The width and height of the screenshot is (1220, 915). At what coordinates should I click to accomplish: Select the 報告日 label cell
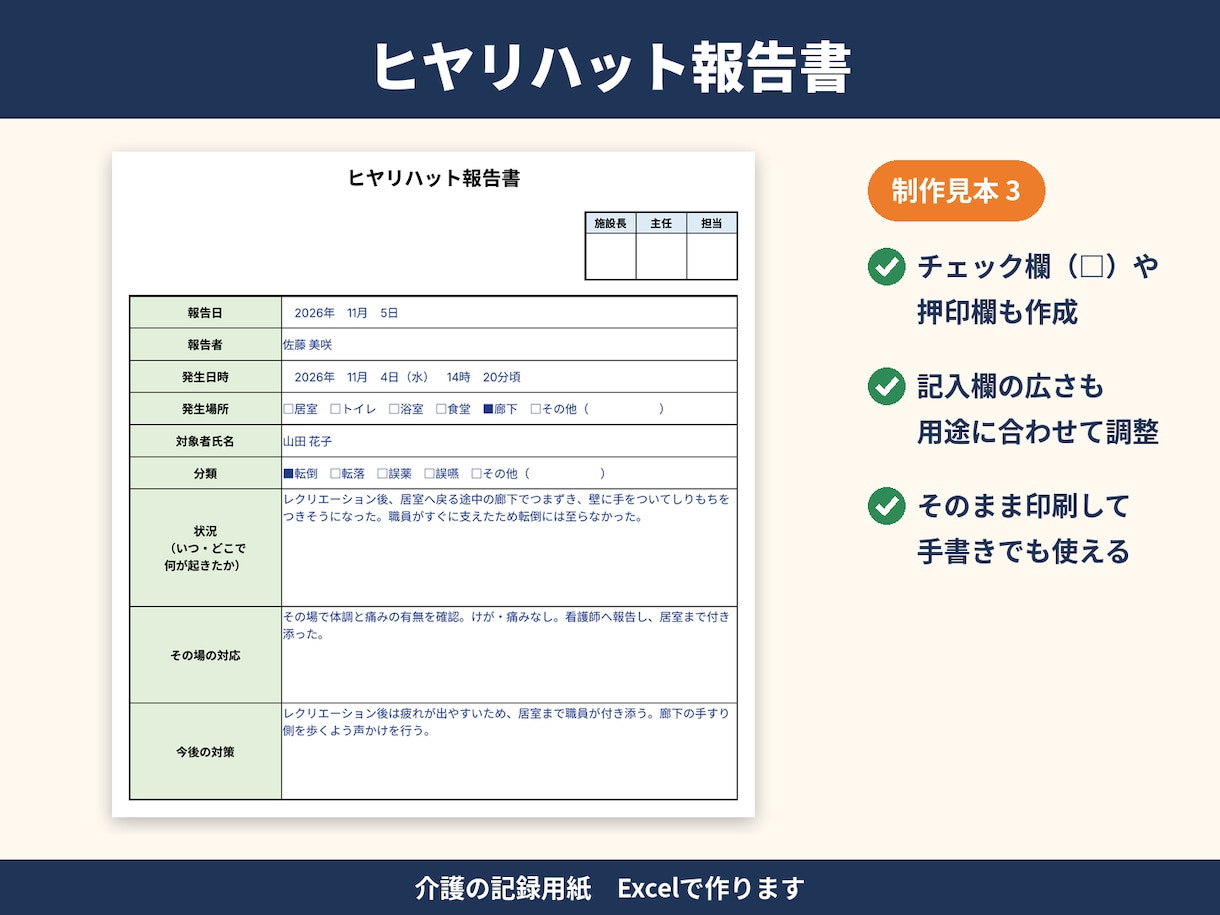(x=205, y=313)
